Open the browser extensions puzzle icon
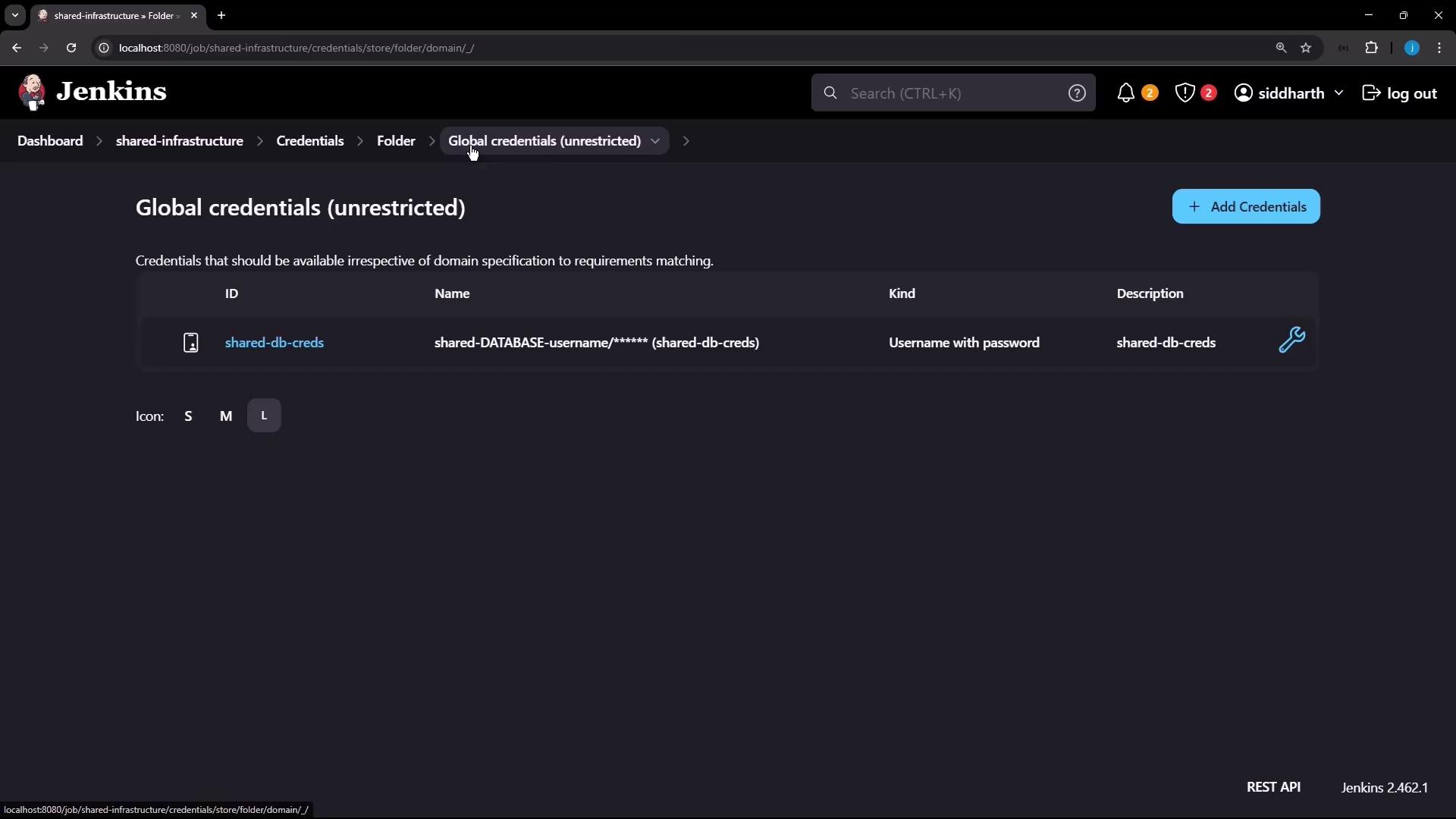This screenshot has height=819, width=1456. click(1372, 48)
